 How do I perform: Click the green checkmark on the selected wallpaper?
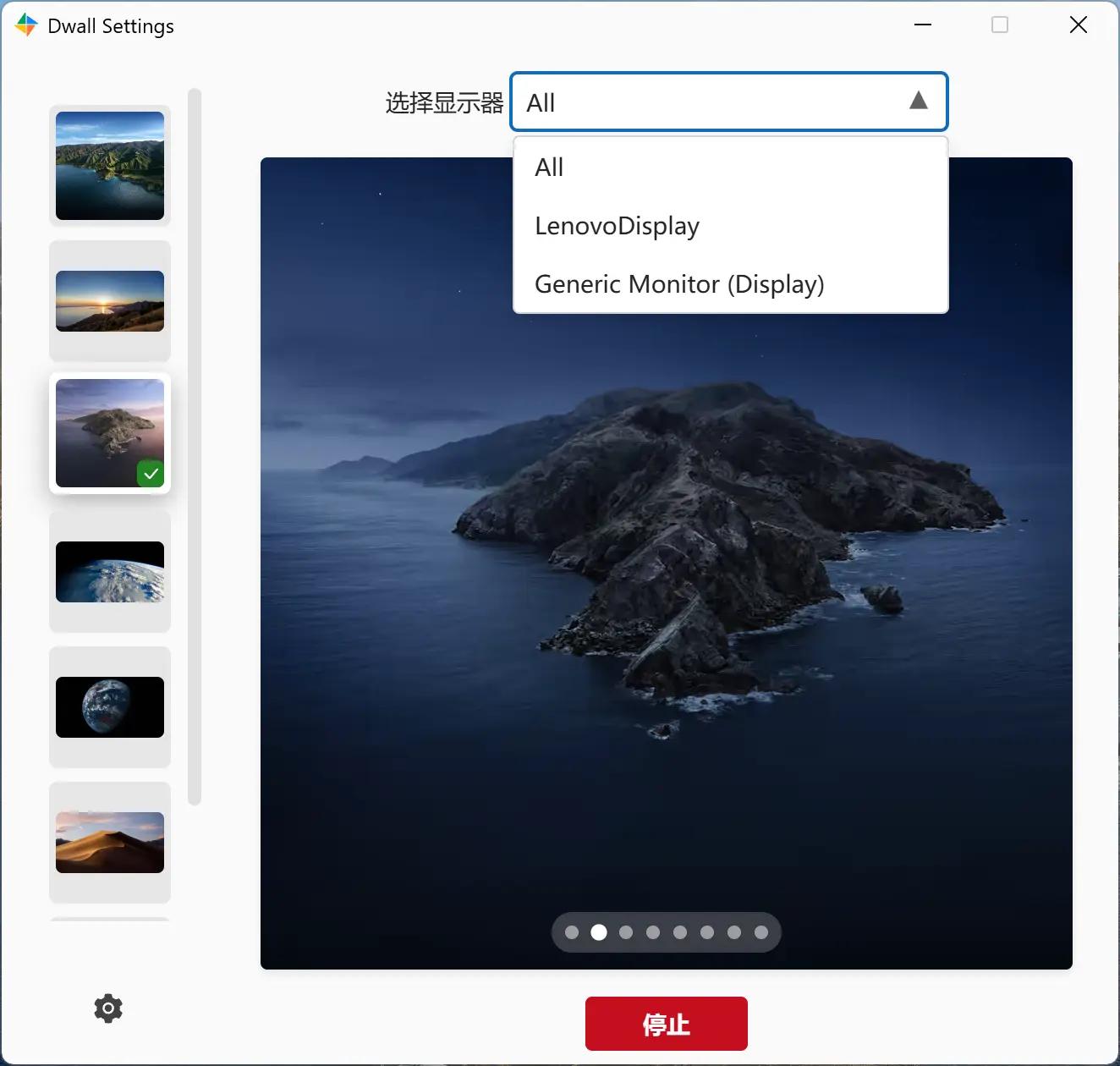(151, 474)
